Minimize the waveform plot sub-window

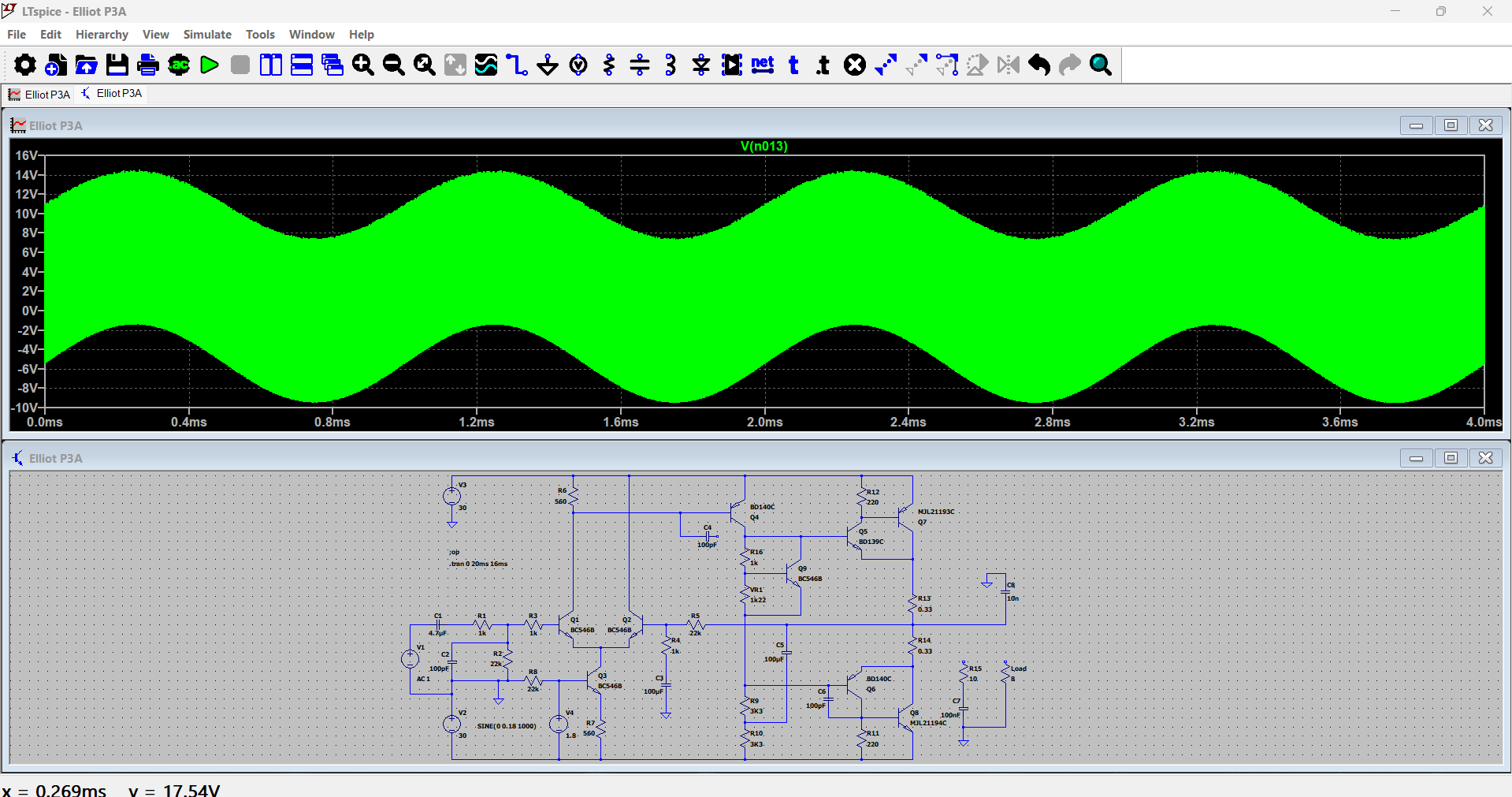pos(1416,125)
